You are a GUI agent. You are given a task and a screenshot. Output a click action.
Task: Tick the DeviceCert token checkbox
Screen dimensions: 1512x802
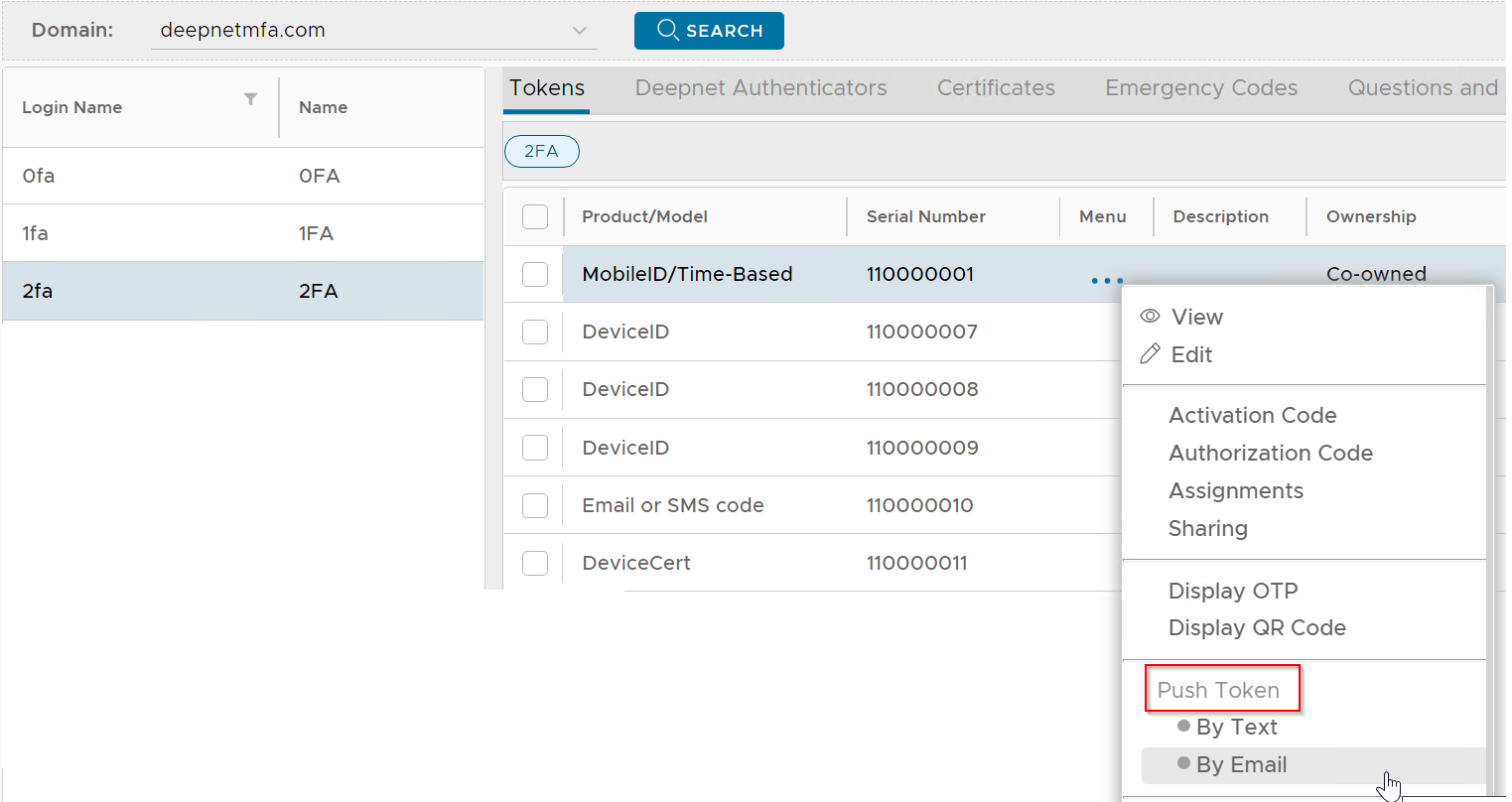(535, 563)
